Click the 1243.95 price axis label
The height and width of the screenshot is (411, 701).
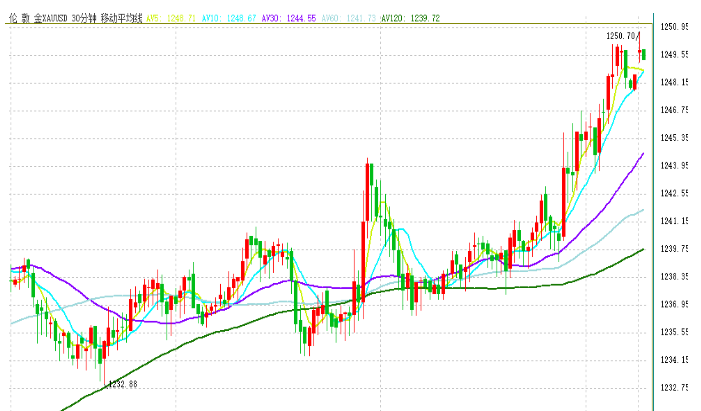[677, 165]
